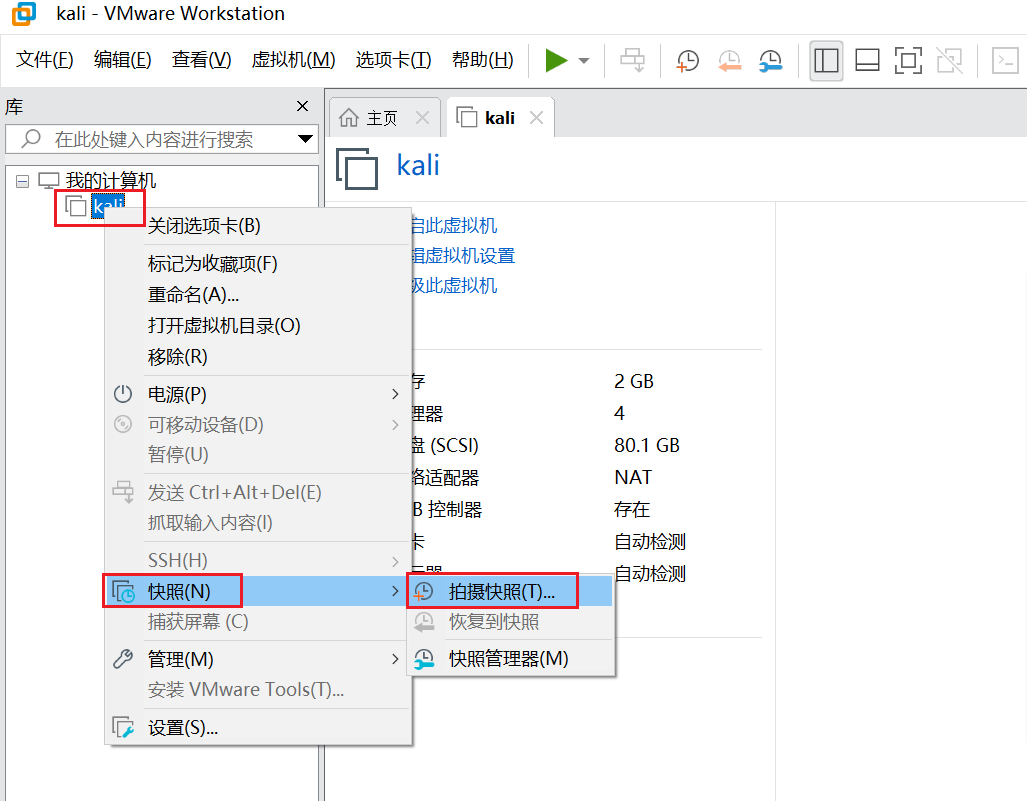This screenshot has width=1027, height=801.
Task: Close the 库 library panel
Action: pyautogui.click(x=302, y=106)
